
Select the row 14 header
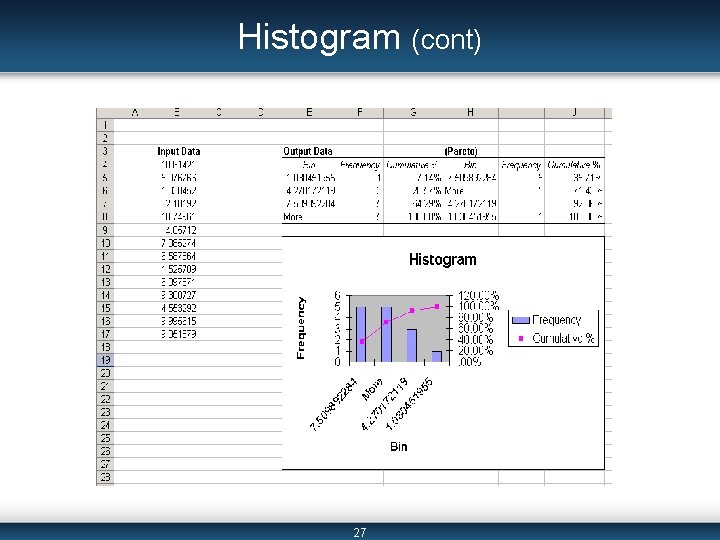pyautogui.click(x=105, y=295)
